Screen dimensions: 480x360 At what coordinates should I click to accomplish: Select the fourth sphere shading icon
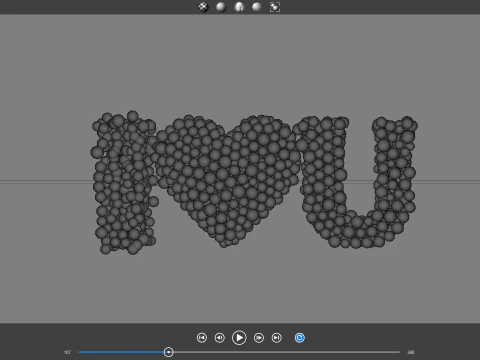tap(257, 7)
